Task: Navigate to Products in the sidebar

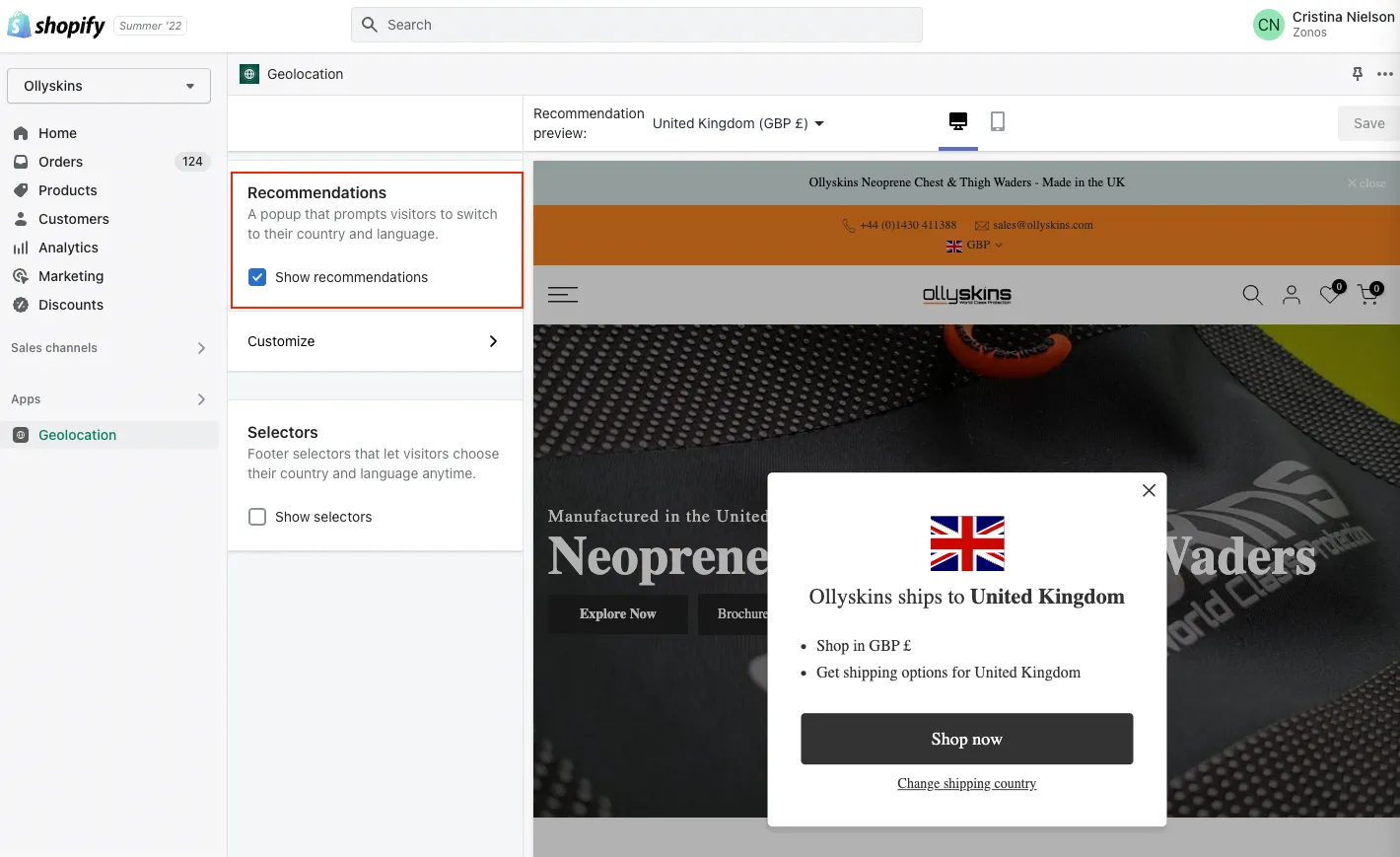Action: point(67,190)
